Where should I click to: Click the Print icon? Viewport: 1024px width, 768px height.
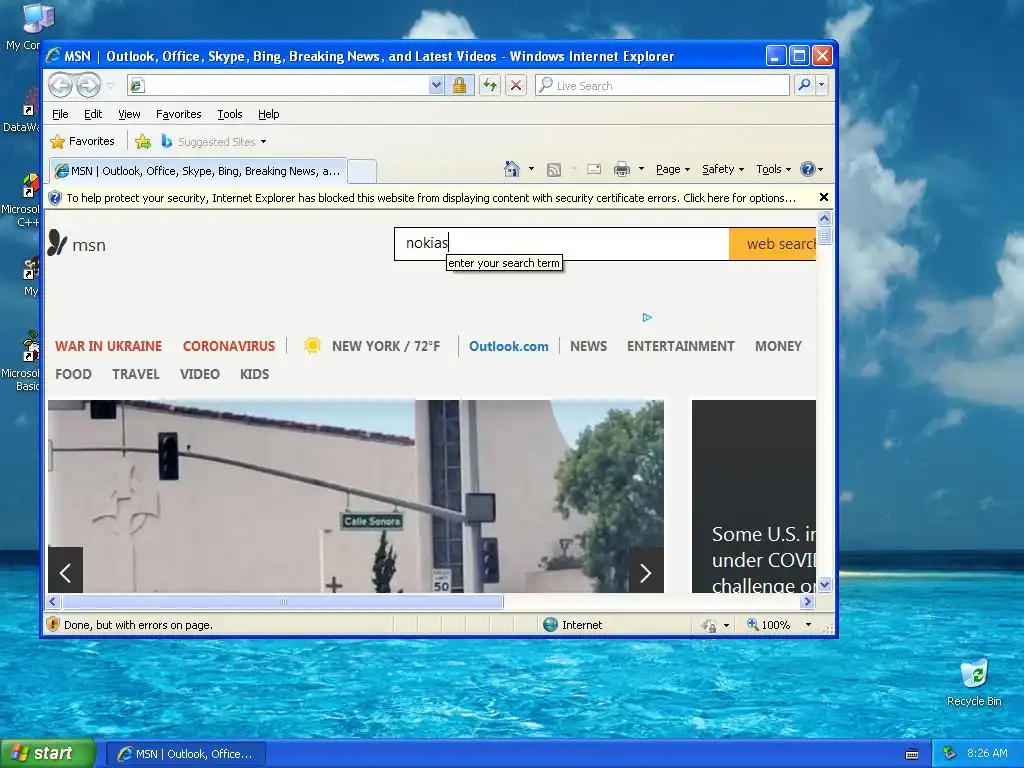point(622,169)
